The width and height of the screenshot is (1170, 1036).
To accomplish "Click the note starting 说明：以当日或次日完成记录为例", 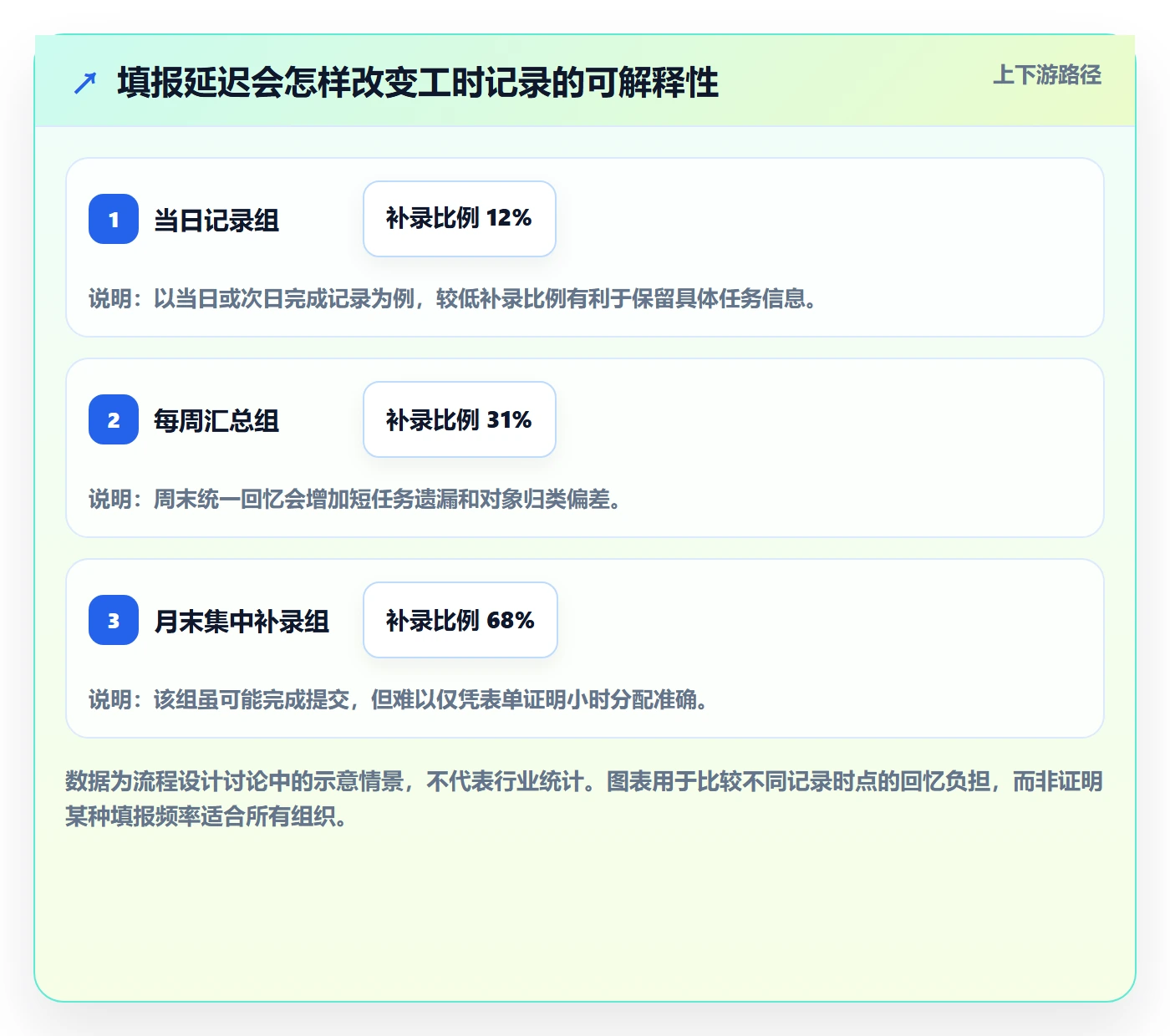I will 453,298.
